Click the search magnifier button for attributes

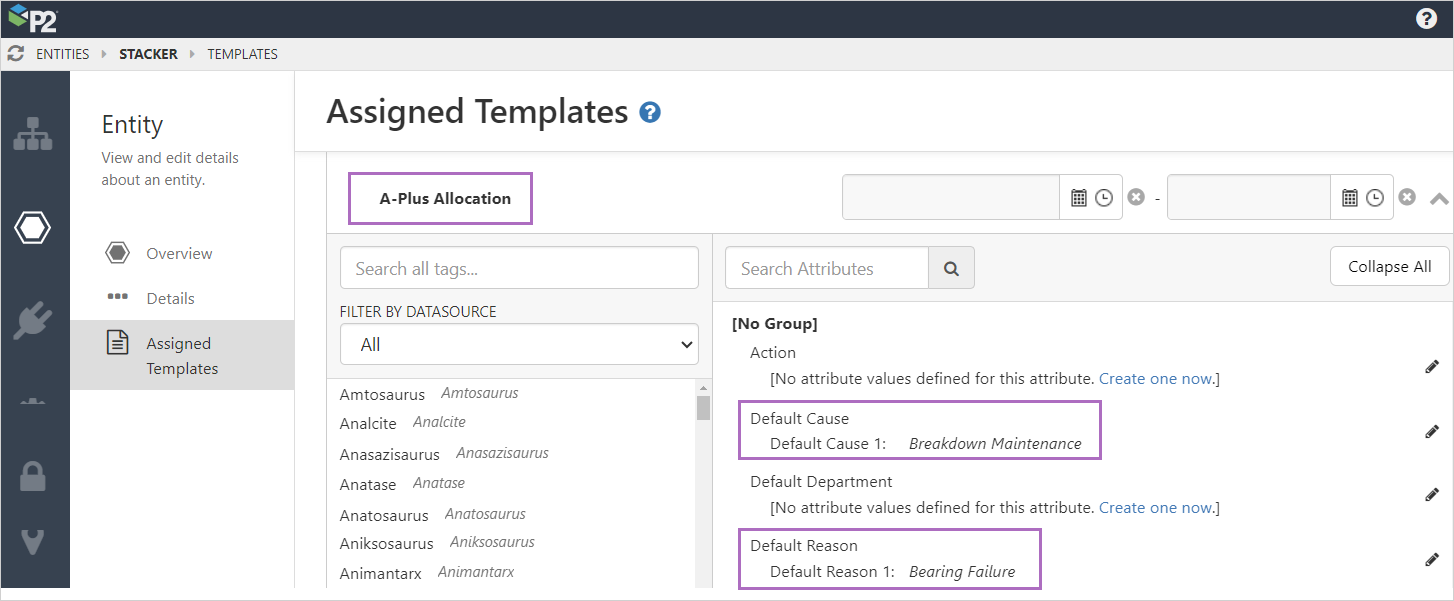point(951,268)
